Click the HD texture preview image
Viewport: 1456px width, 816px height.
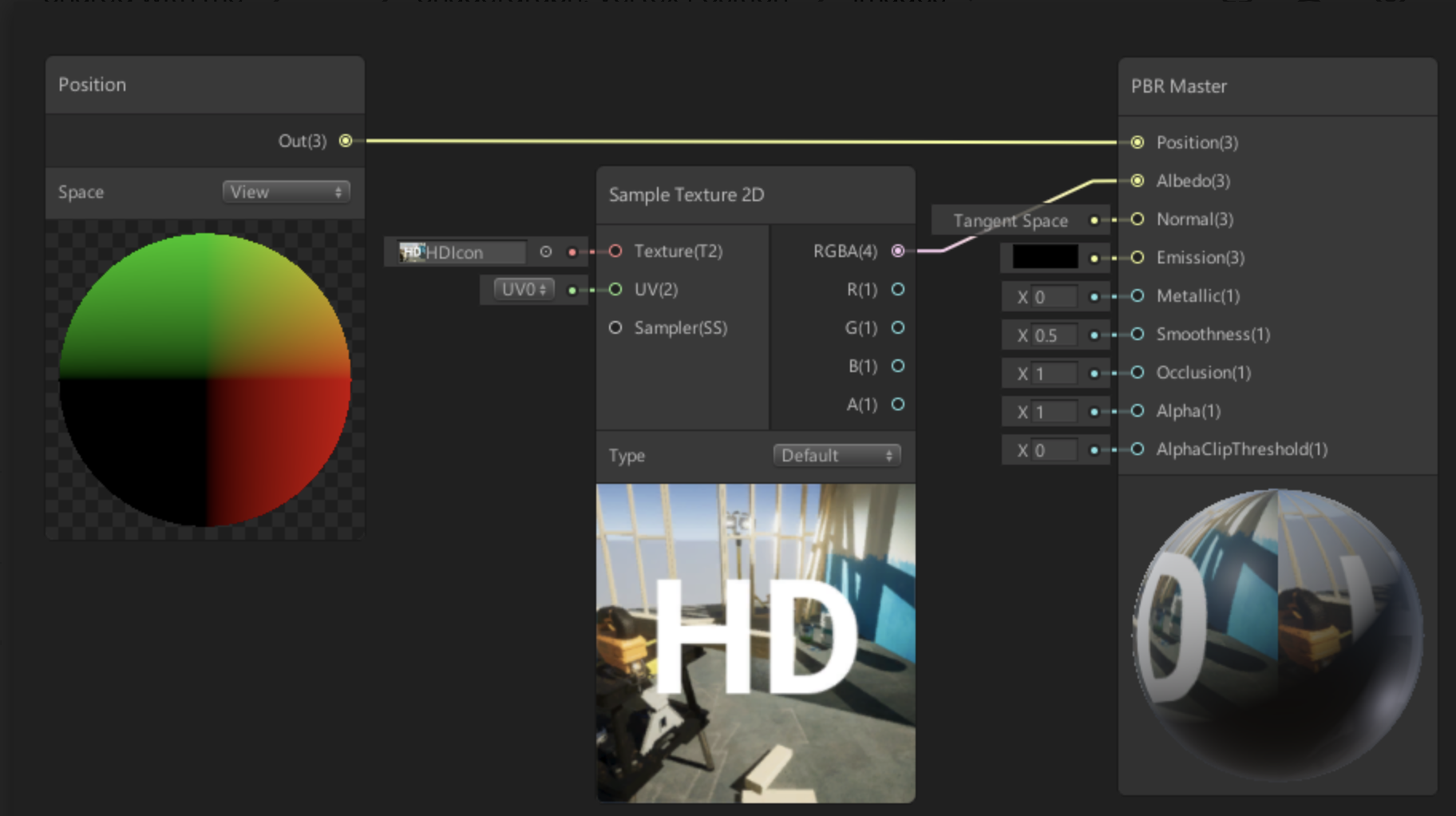click(x=754, y=639)
